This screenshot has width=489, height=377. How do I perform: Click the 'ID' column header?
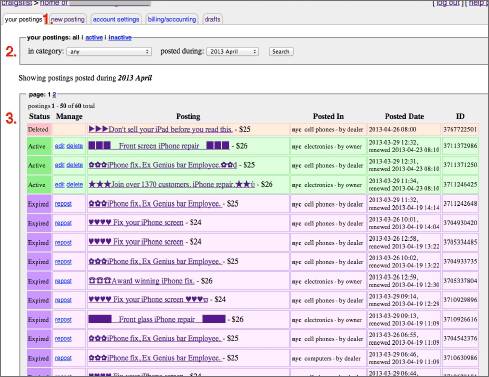click(x=460, y=116)
